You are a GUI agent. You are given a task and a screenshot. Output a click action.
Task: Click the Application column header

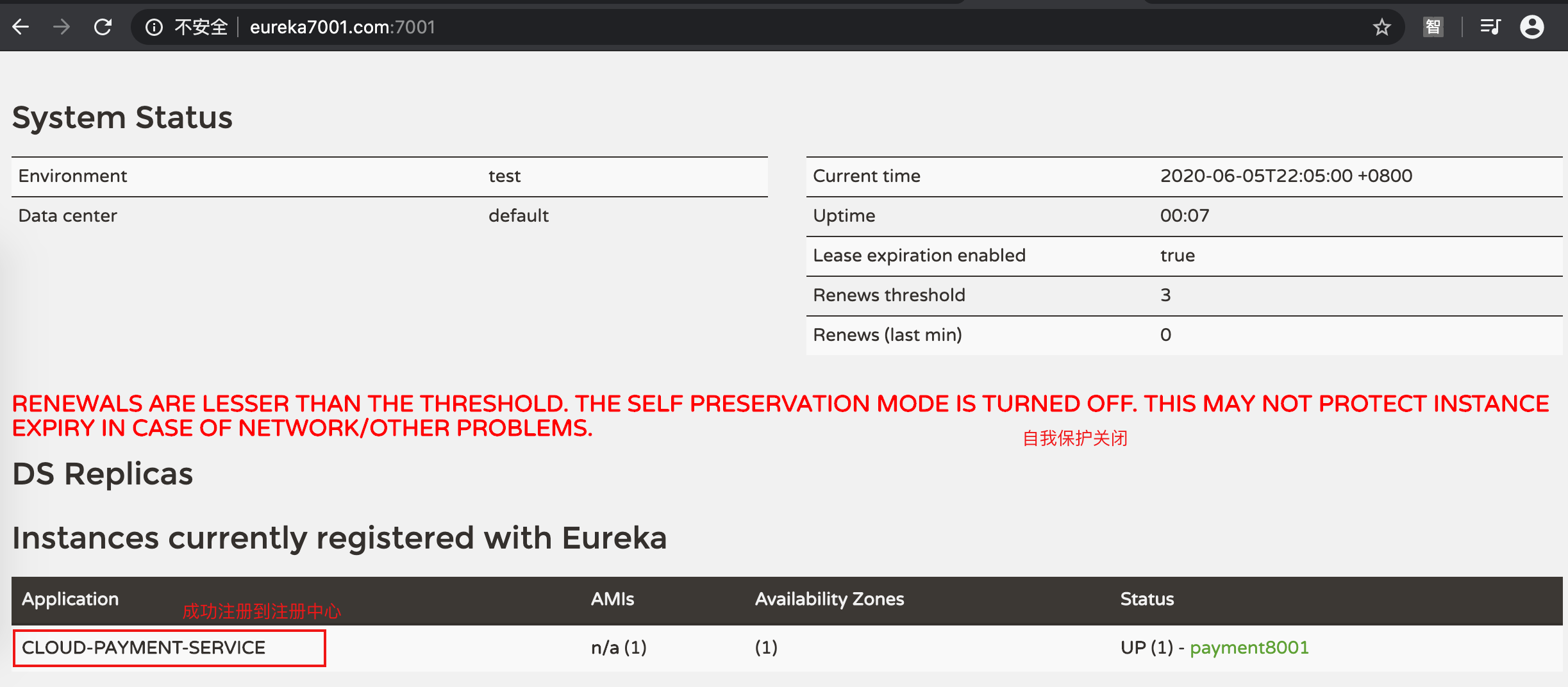(71, 599)
